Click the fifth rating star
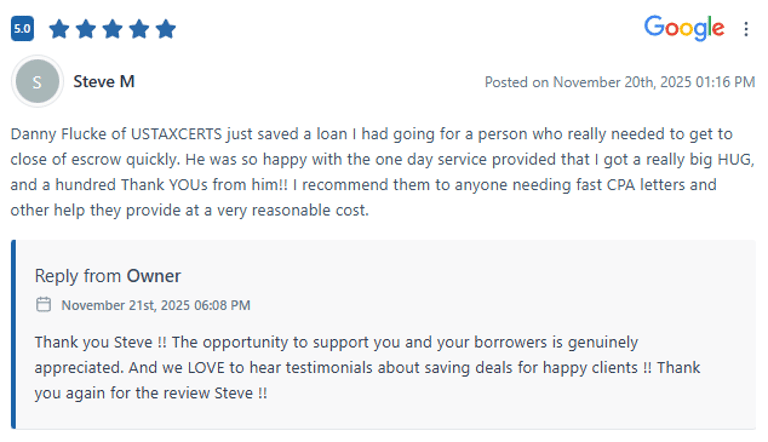This screenshot has width=768, height=442. 165,29
